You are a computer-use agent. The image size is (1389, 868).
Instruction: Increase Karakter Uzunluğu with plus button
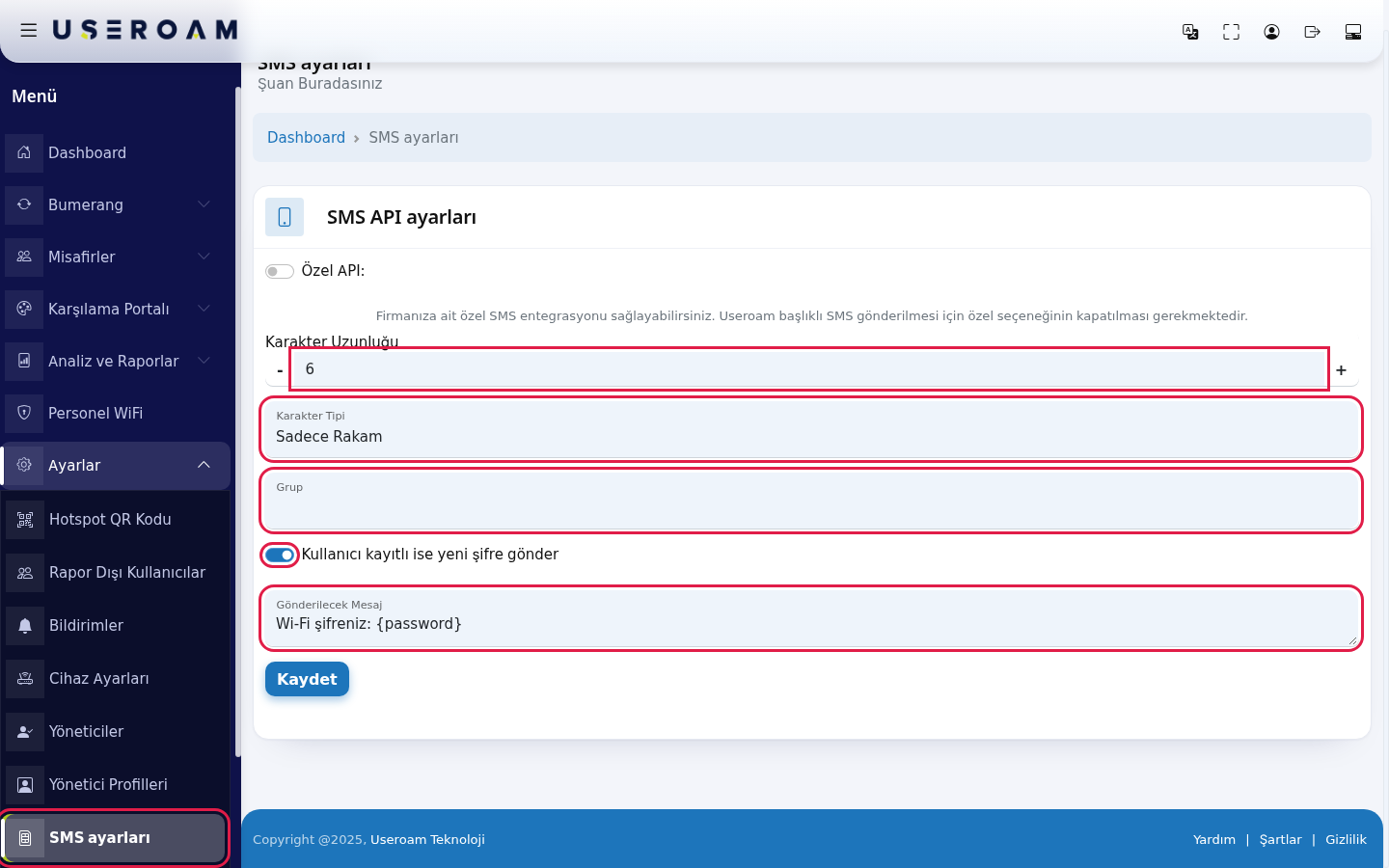1341,370
